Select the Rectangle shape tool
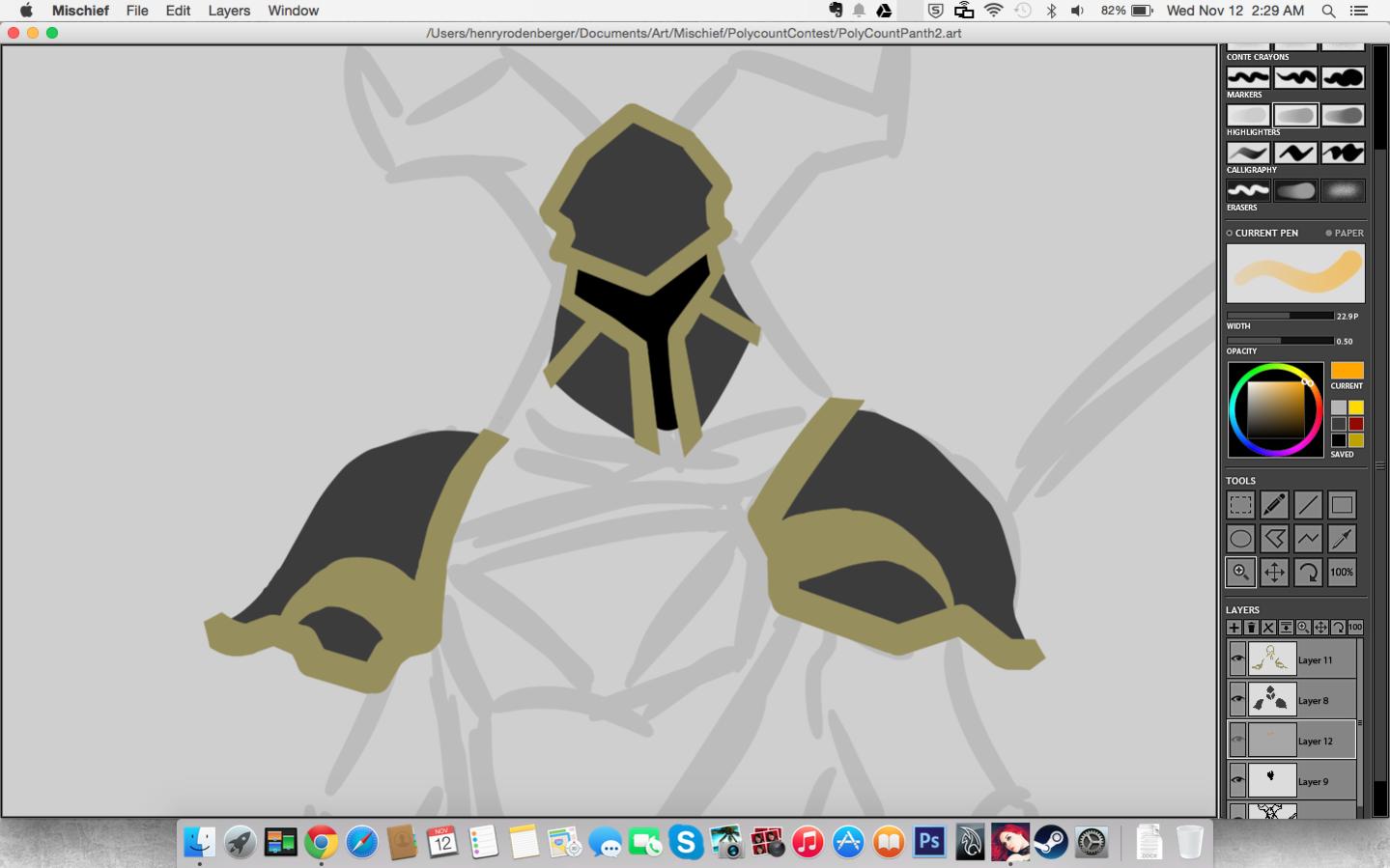The width and height of the screenshot is (1390, 868). [1342, 505]
